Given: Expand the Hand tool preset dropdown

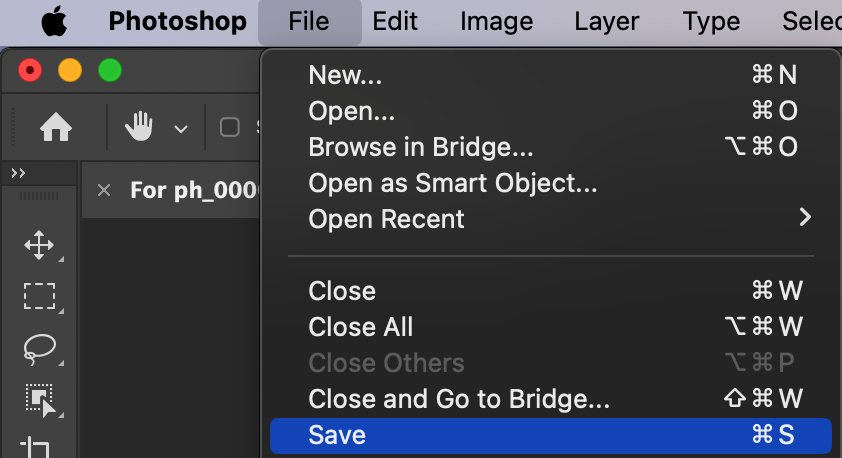Looking at the screenshot, I should point(181,128).
